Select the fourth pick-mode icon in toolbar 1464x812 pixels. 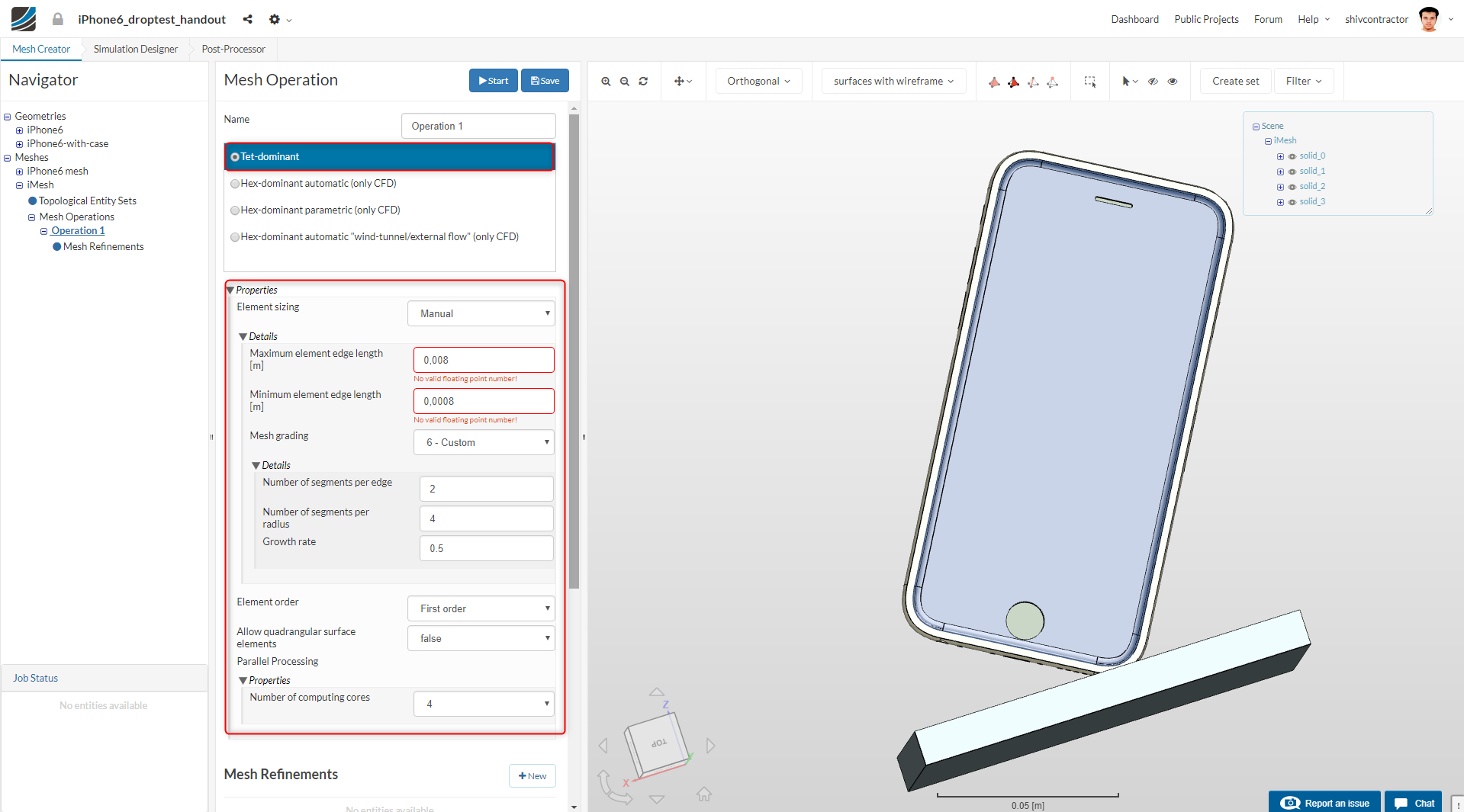[x=1052, y=82]
